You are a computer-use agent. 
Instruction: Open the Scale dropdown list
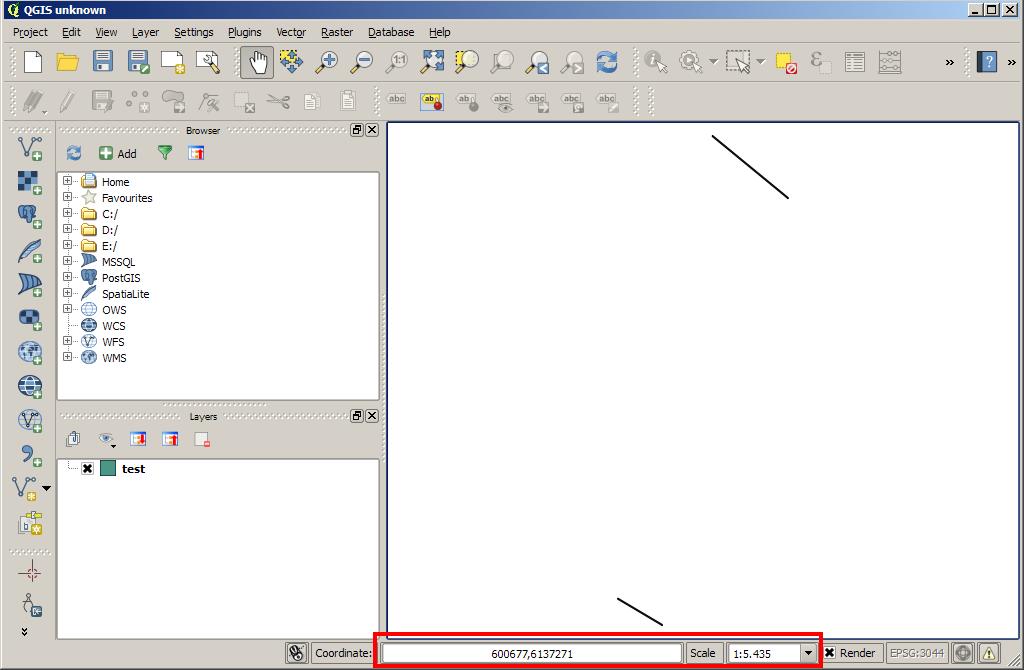[x=808, y=653]
